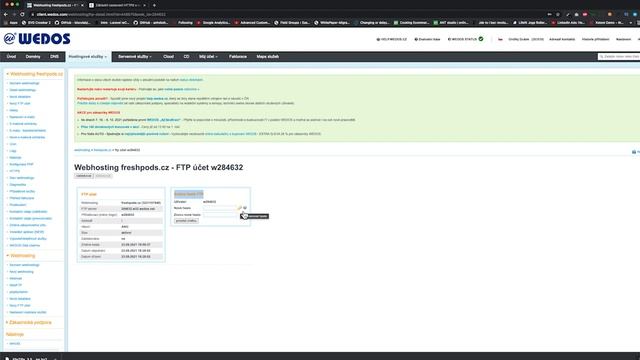
Task: Click the Historie přihlášení header link
Action: (x=596, y=40)
